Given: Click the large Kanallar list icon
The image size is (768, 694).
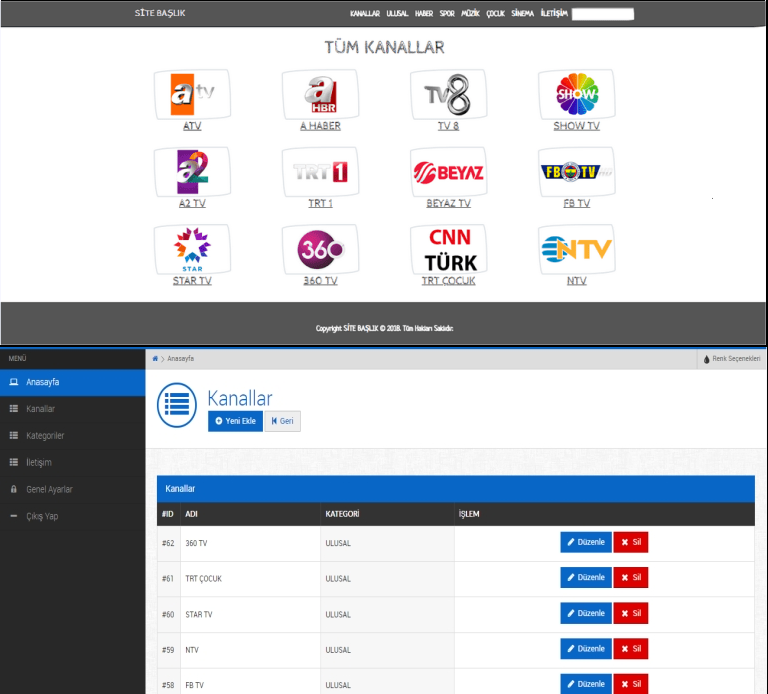Looking at the screenshot, I should click(177, 405).
